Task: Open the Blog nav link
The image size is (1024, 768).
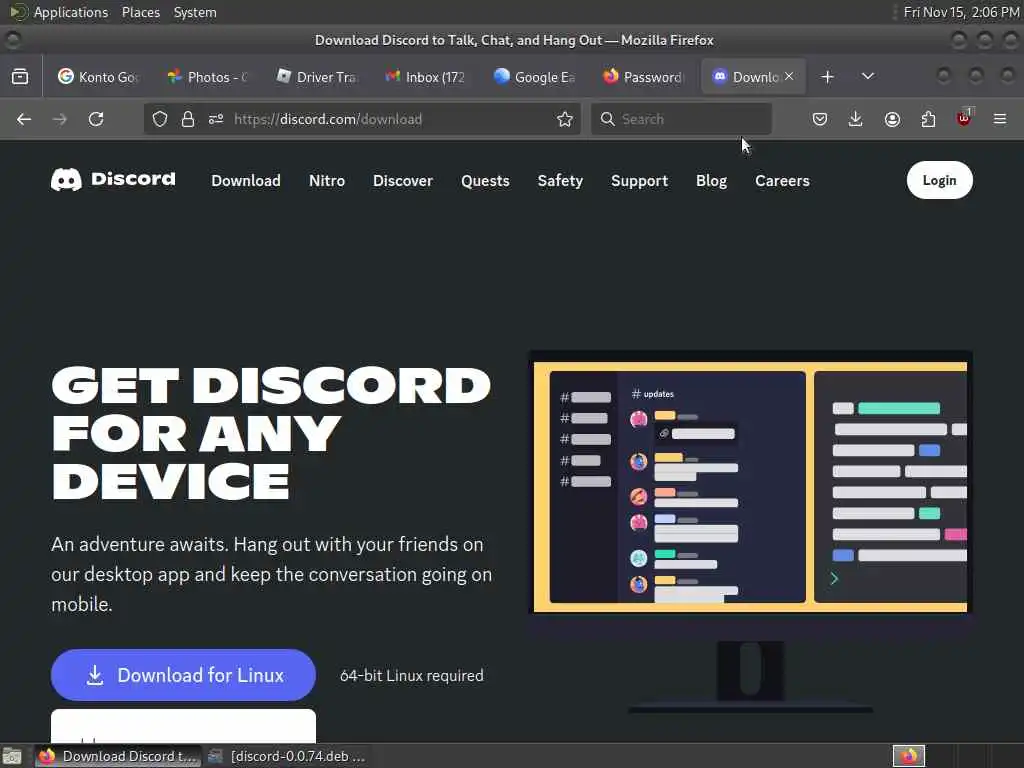Action: tap(711, 181)
